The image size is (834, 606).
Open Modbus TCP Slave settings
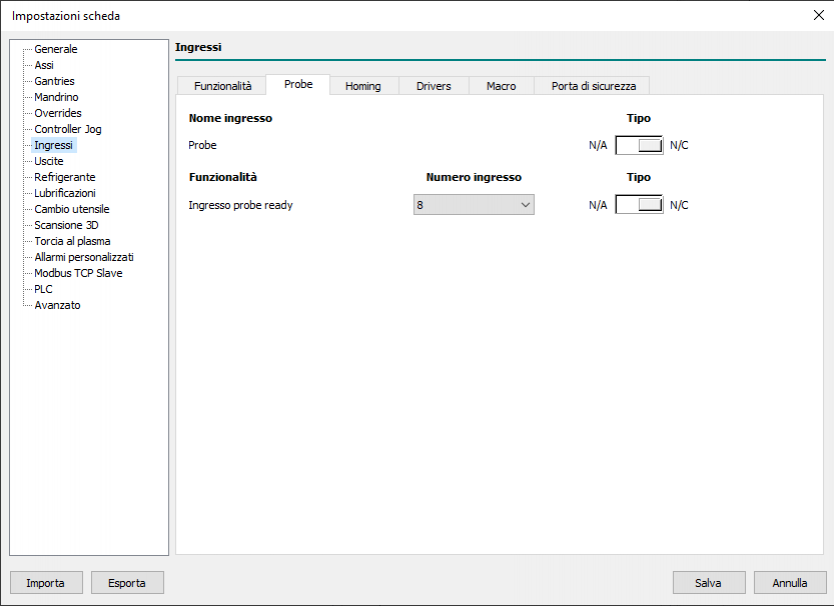(78, 273)
